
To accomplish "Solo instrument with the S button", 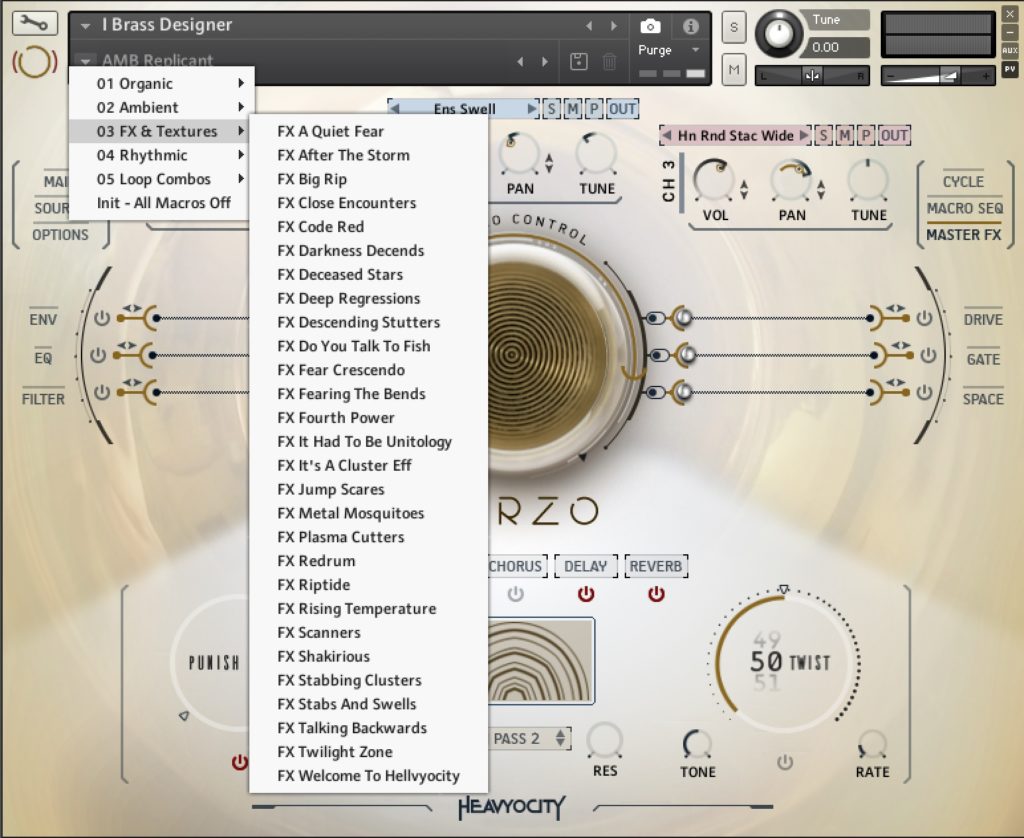I will coord(734,27).
